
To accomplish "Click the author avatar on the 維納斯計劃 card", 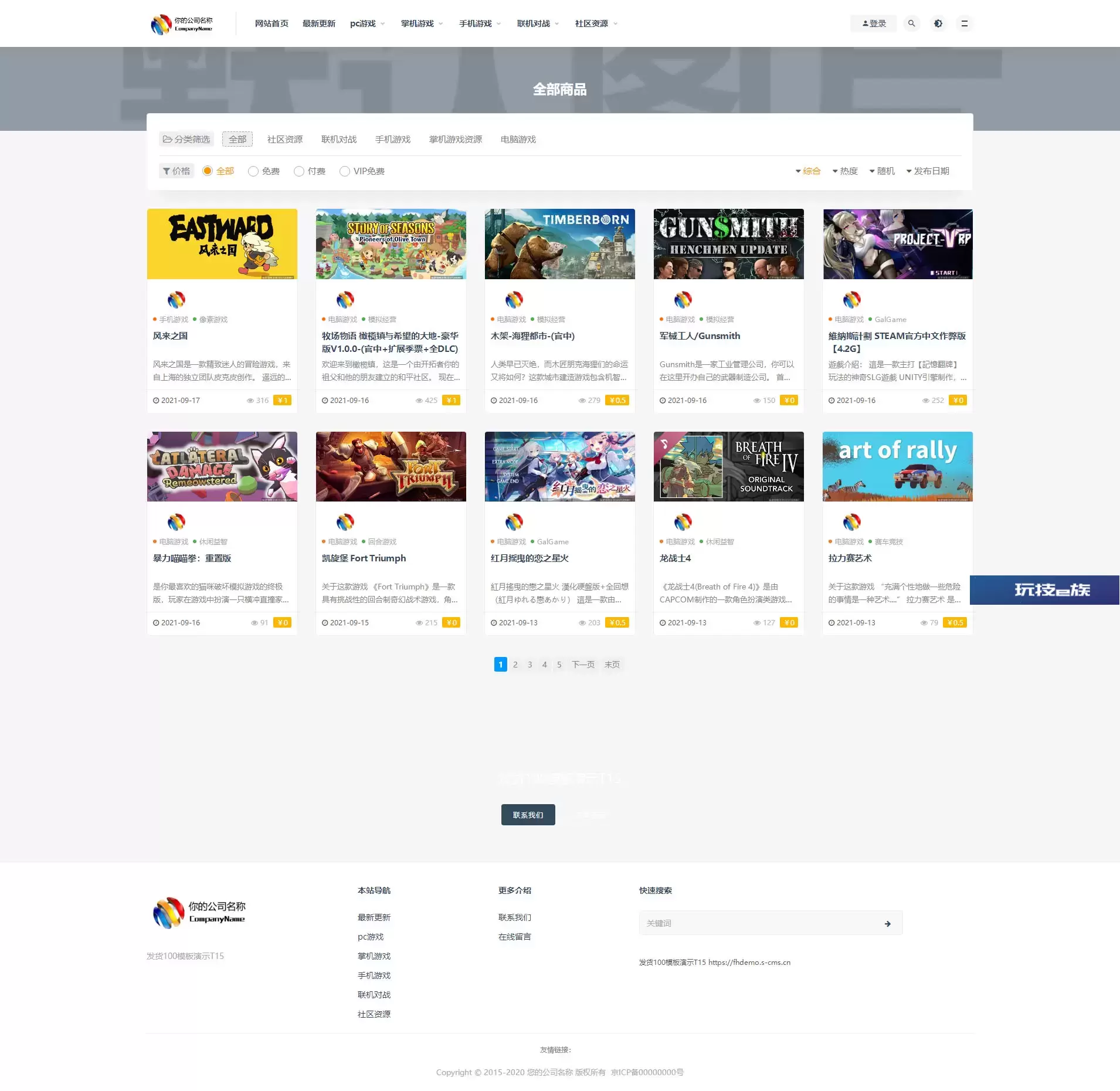I will pyautogui.click(x=852, y=300).
